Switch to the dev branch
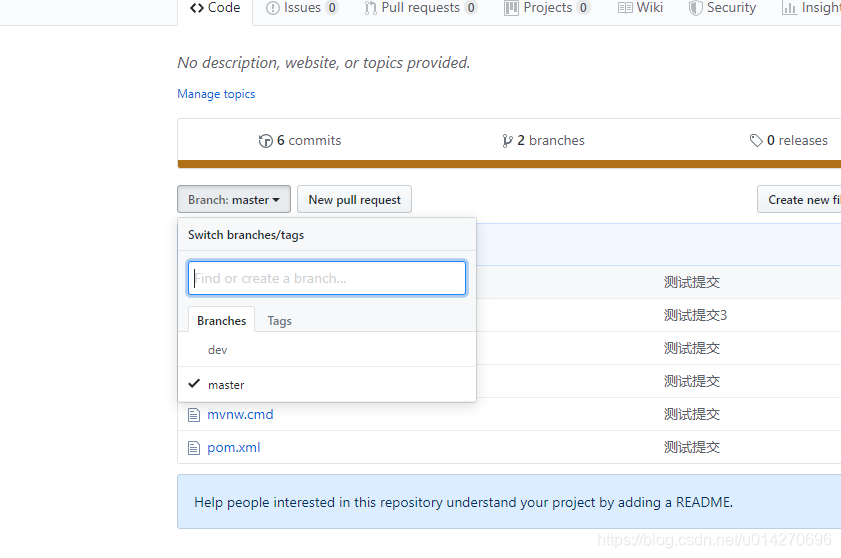 coord(327,350)
